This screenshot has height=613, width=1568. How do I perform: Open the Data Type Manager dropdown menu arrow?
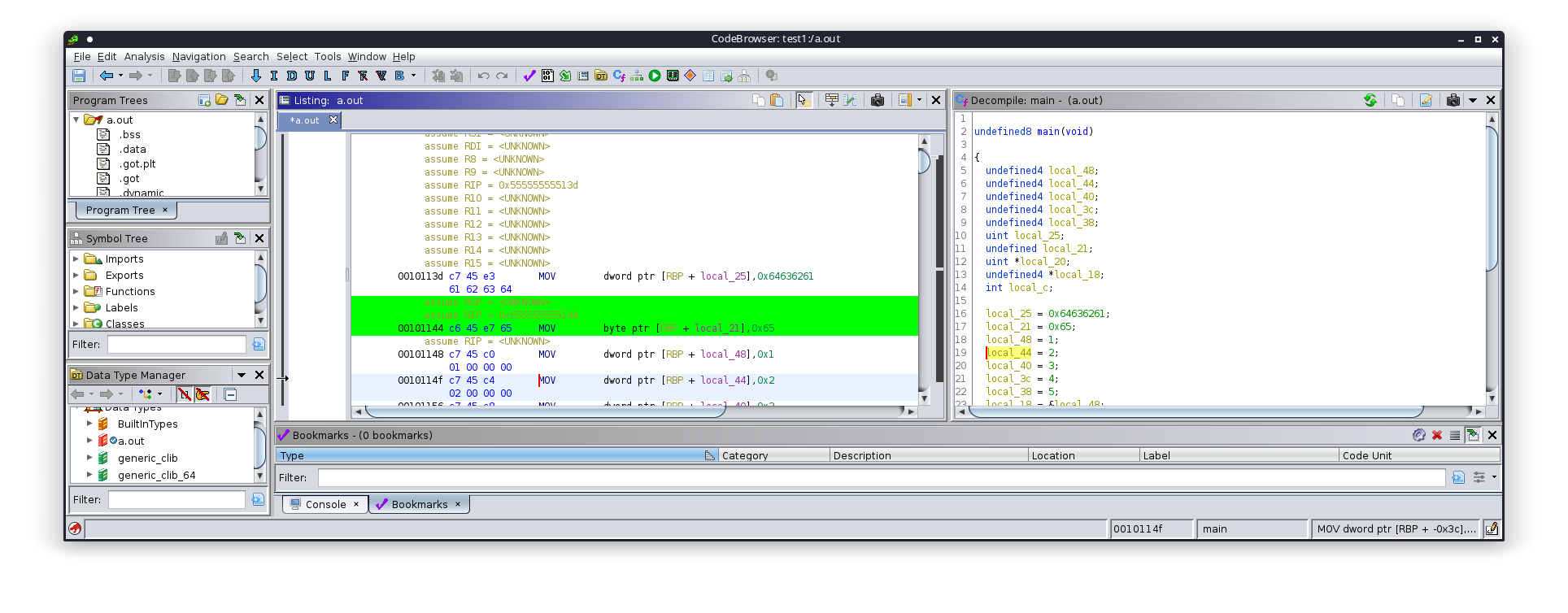(x=242, y=375)
